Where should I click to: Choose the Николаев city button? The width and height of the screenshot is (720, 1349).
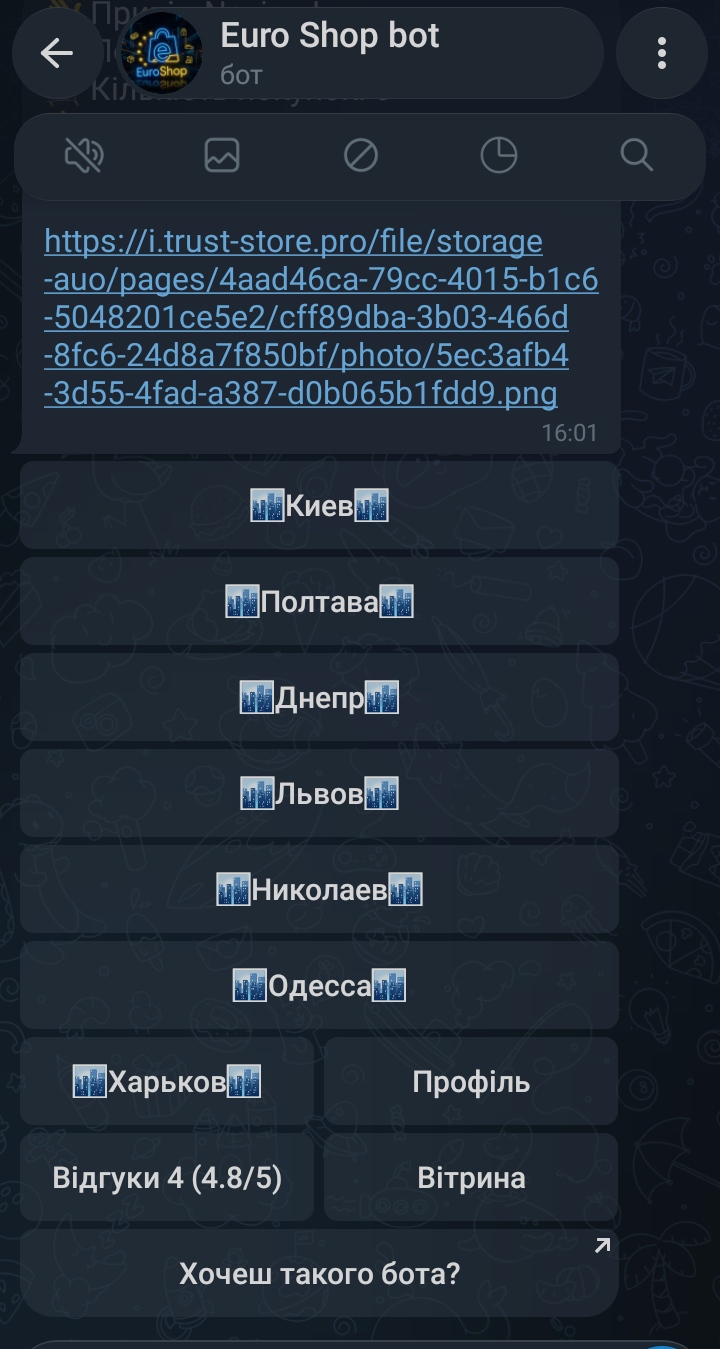[319, 890]
